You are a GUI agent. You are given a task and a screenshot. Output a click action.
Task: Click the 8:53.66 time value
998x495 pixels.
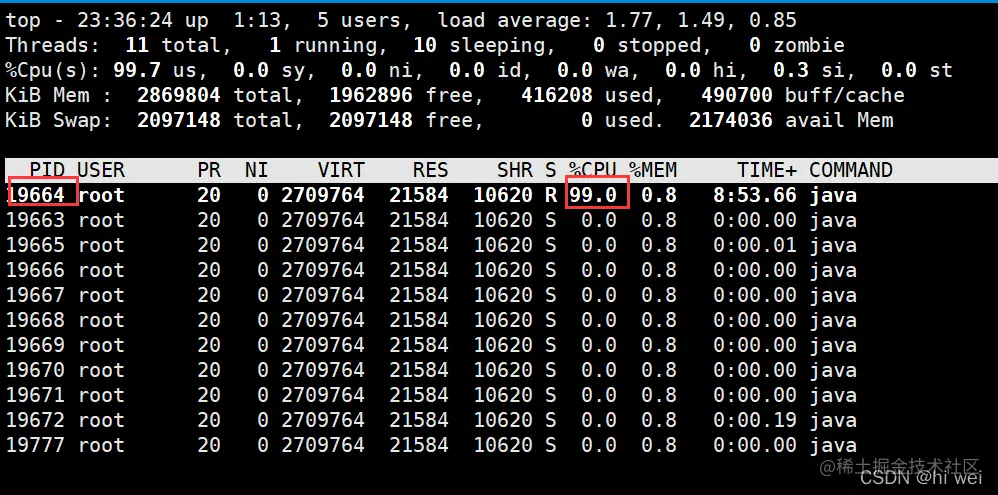tap(755, 195)
